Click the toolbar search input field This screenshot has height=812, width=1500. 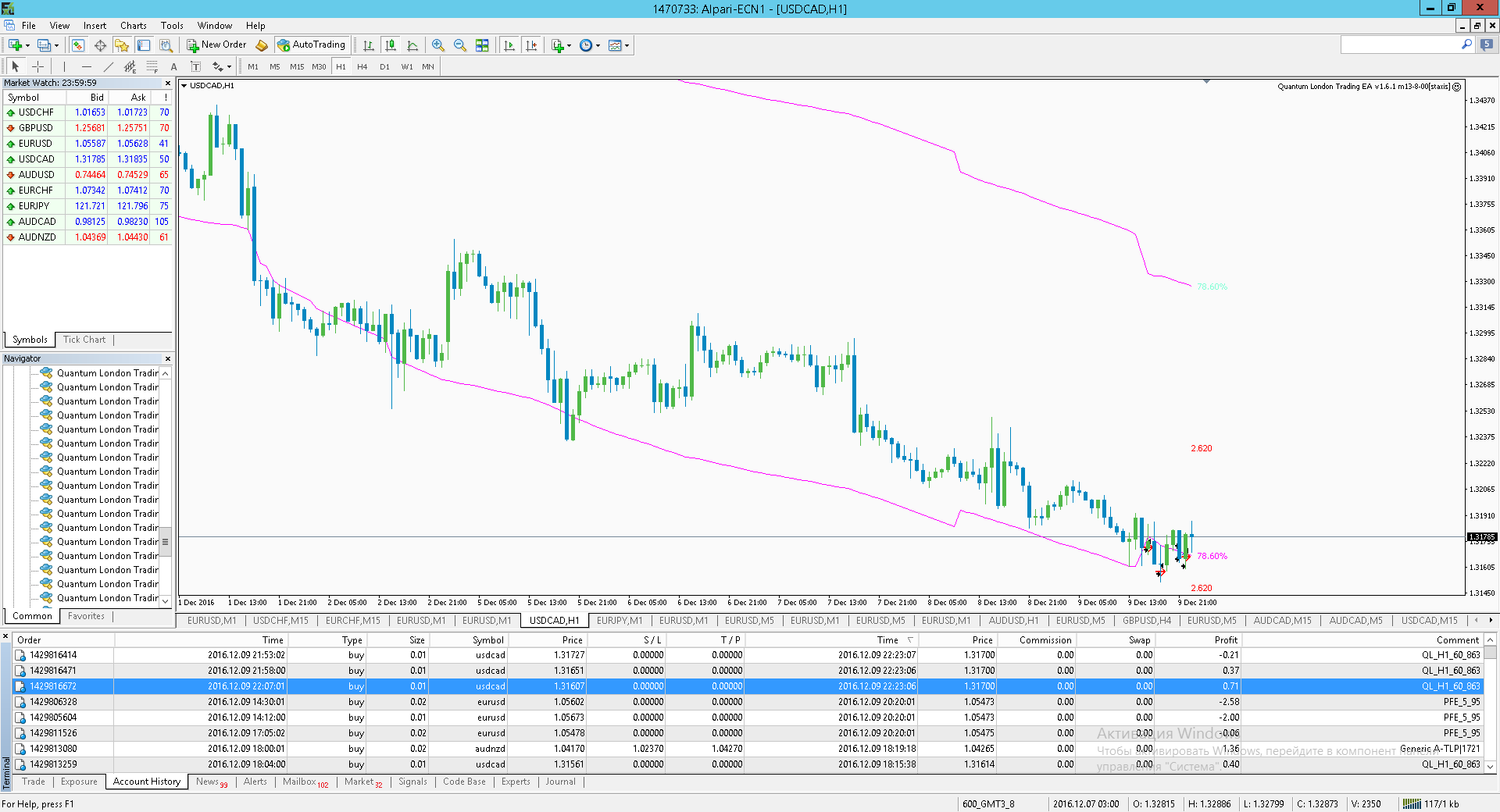1399,45
